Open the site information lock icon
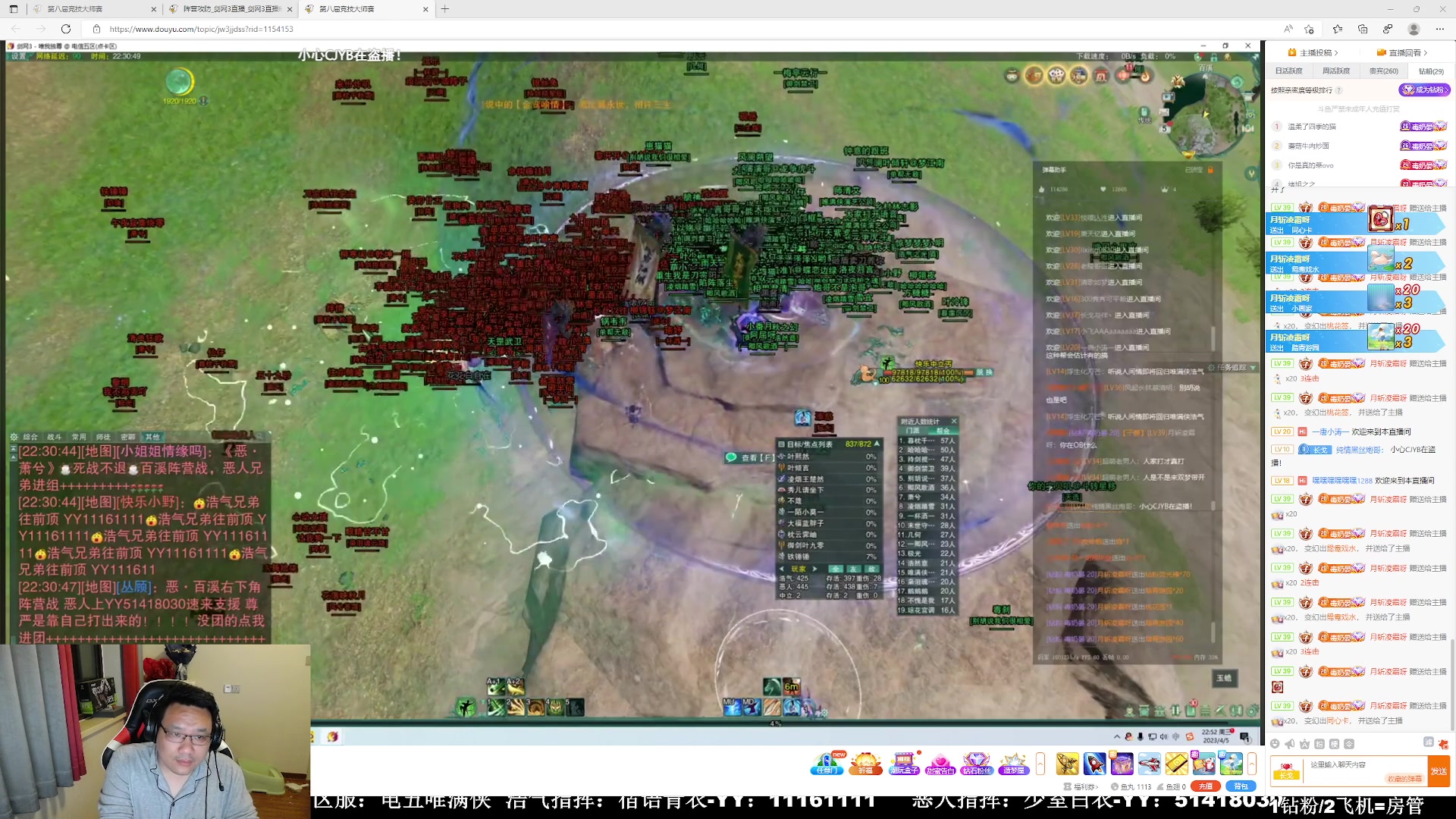Screen dimensions: 1456x819 (x=96, y=29)
